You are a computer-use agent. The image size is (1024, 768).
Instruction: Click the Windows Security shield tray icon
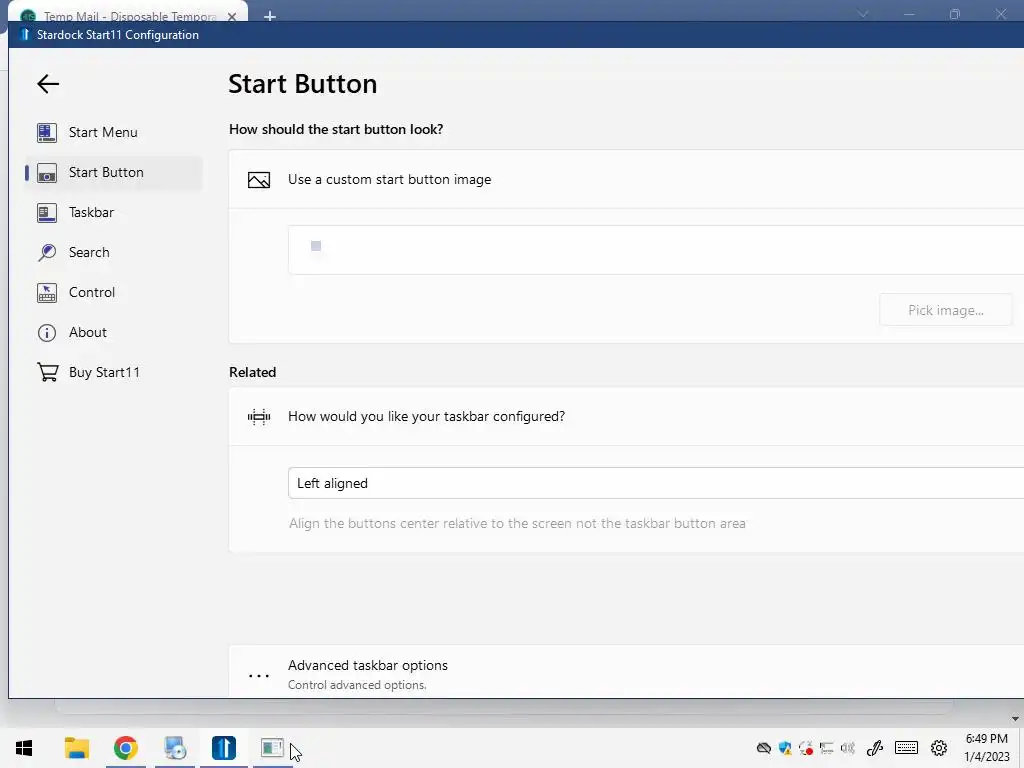pyautogui.click(x=785, y=748)
